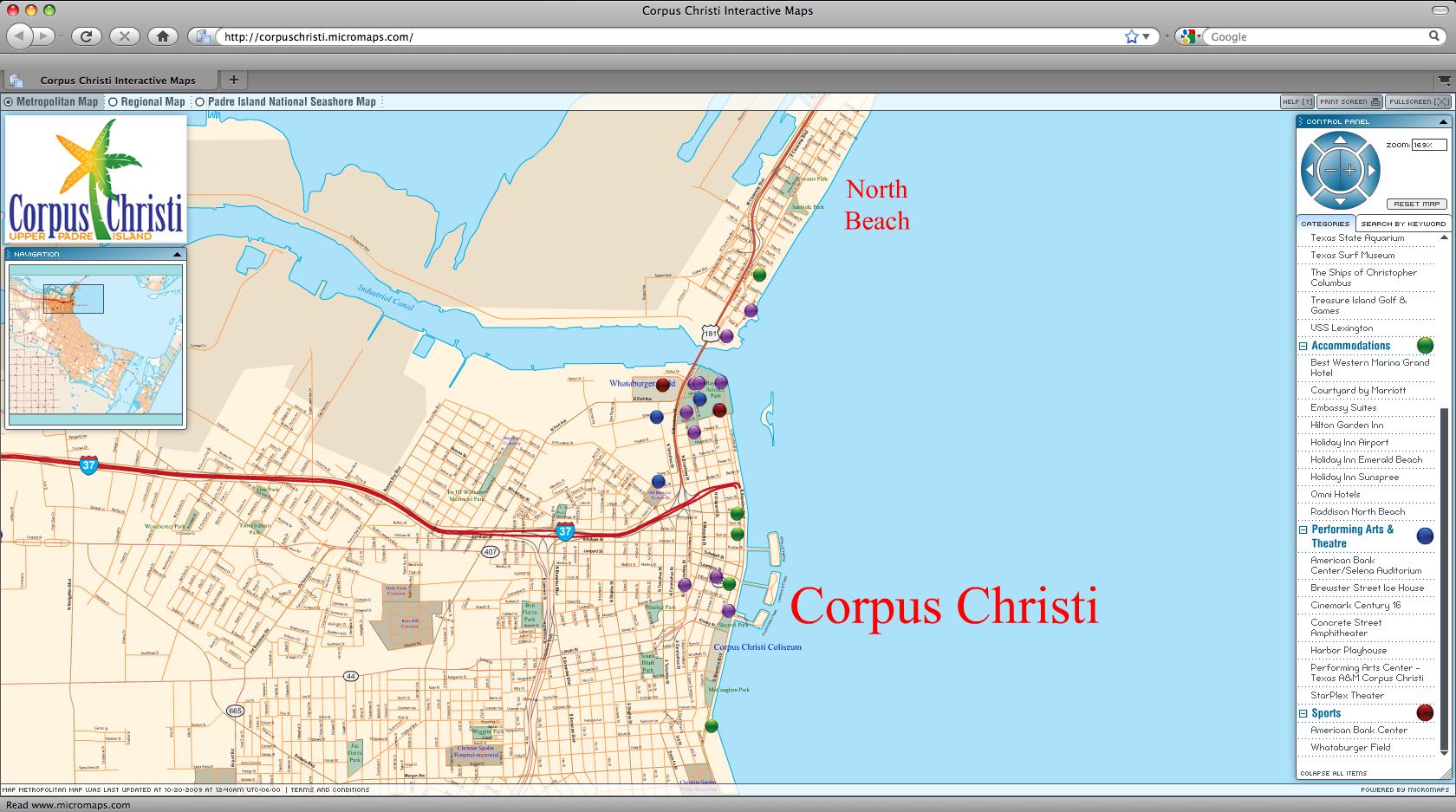Open the browser home page icon

pyautogui.click(x=162, y=36)
